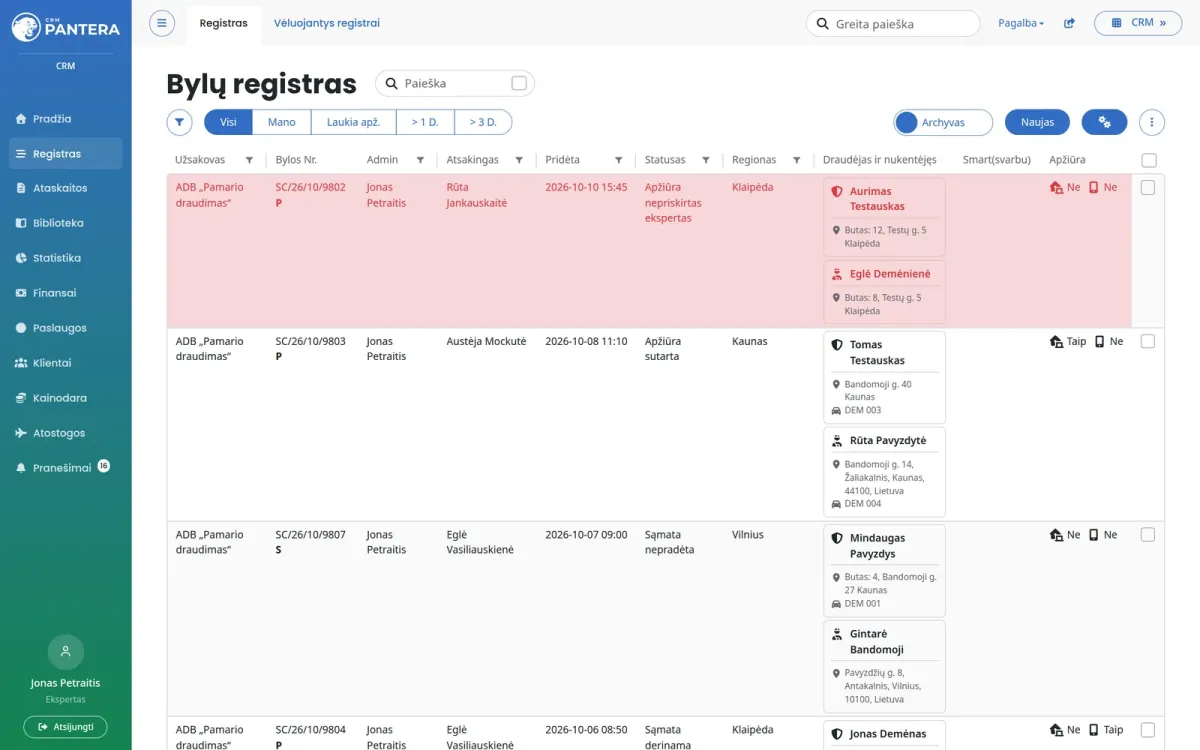
Task: Click the Ataskaitos document icon
Action: 21,188
